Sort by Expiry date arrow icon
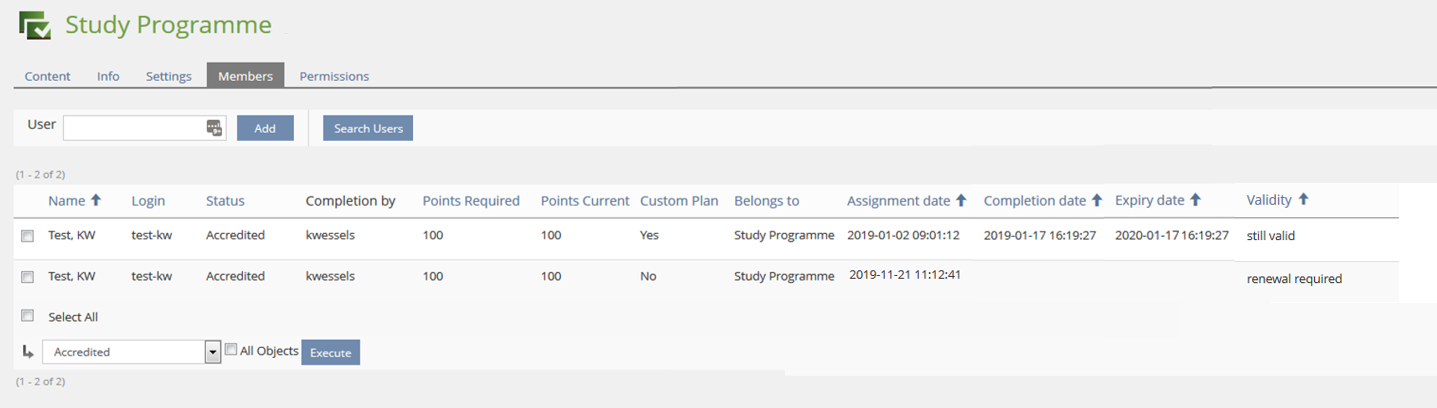 point(1195,200)
